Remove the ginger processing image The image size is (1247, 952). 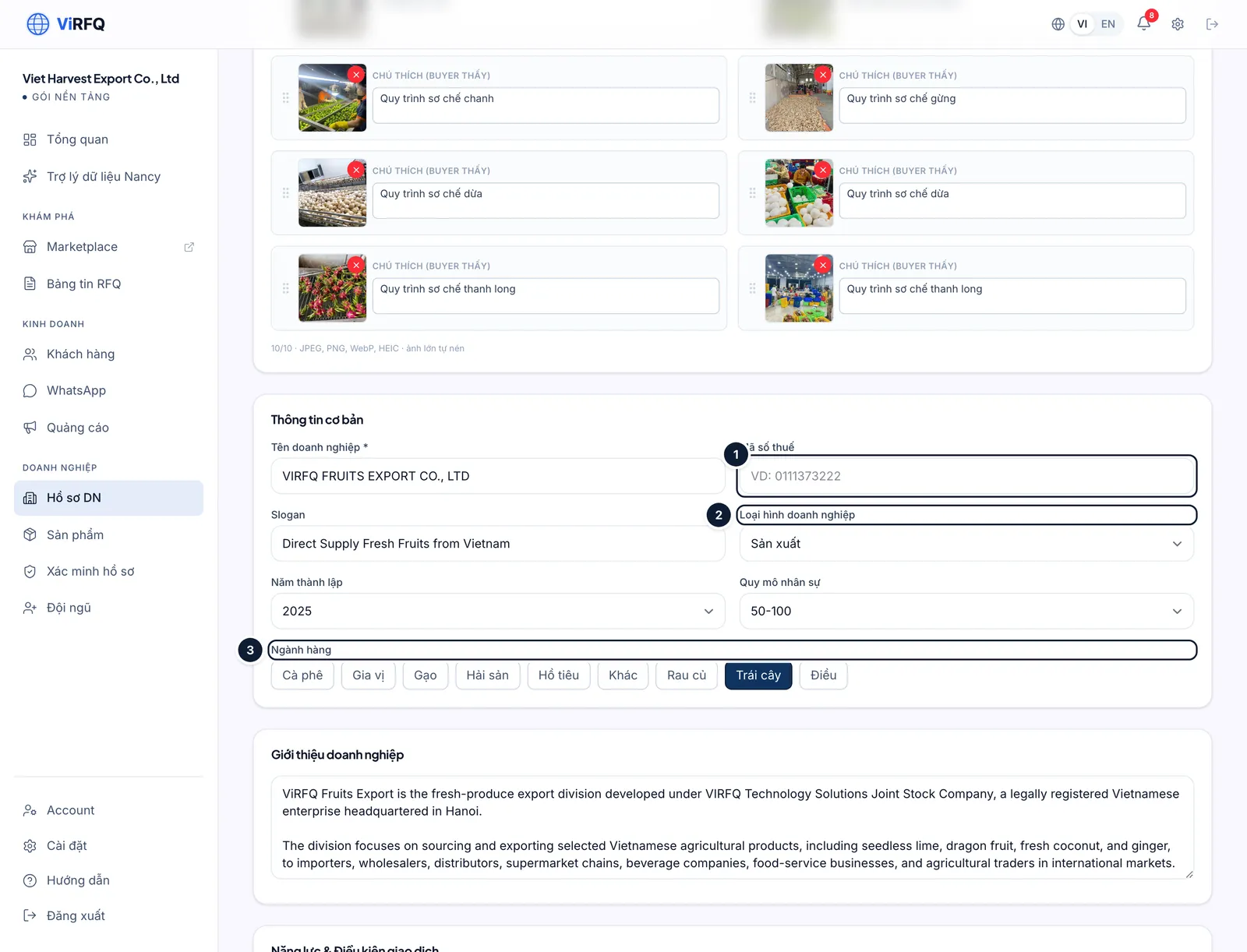coord(823,75)
